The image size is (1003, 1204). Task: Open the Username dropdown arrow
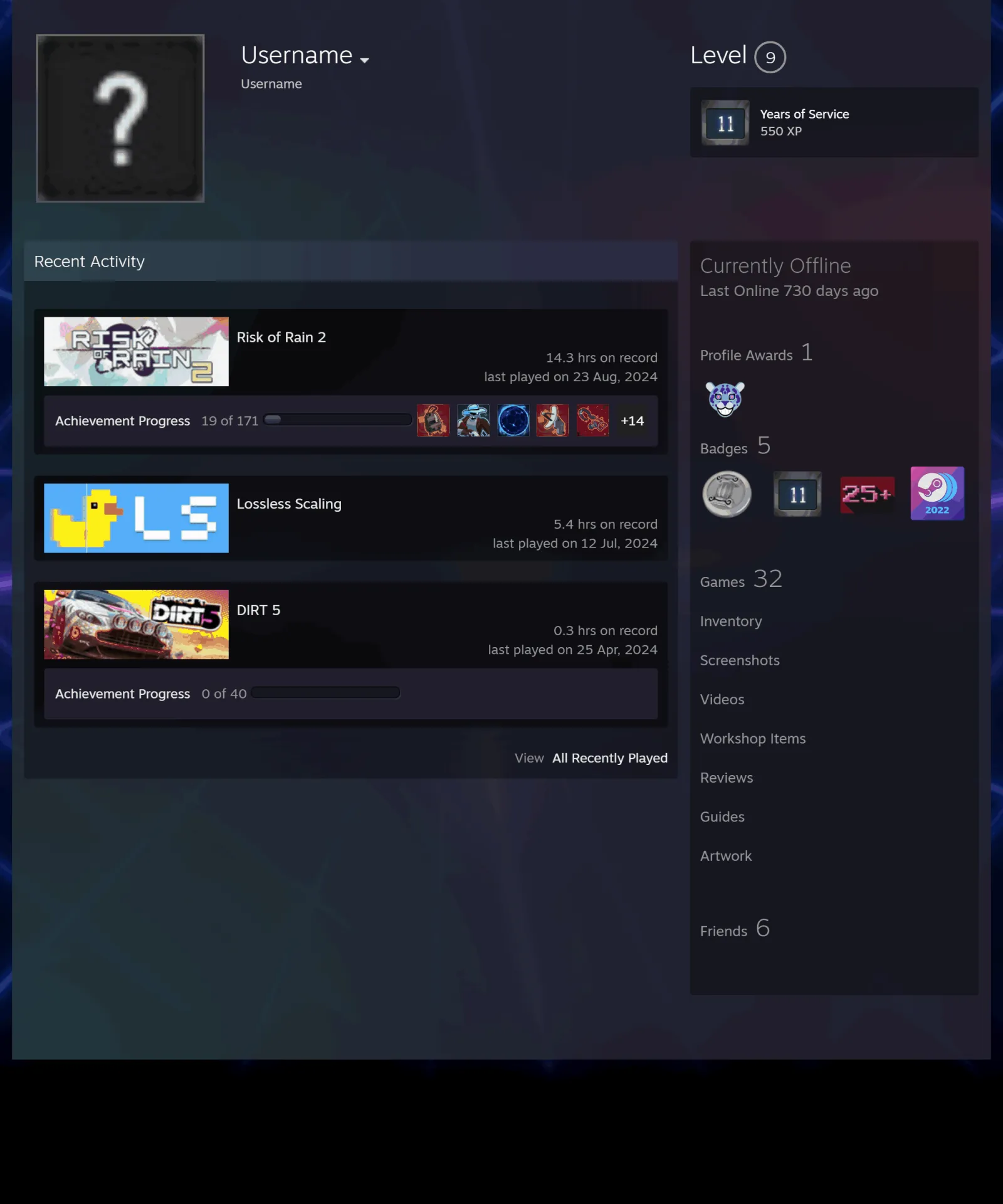point(364,60)
